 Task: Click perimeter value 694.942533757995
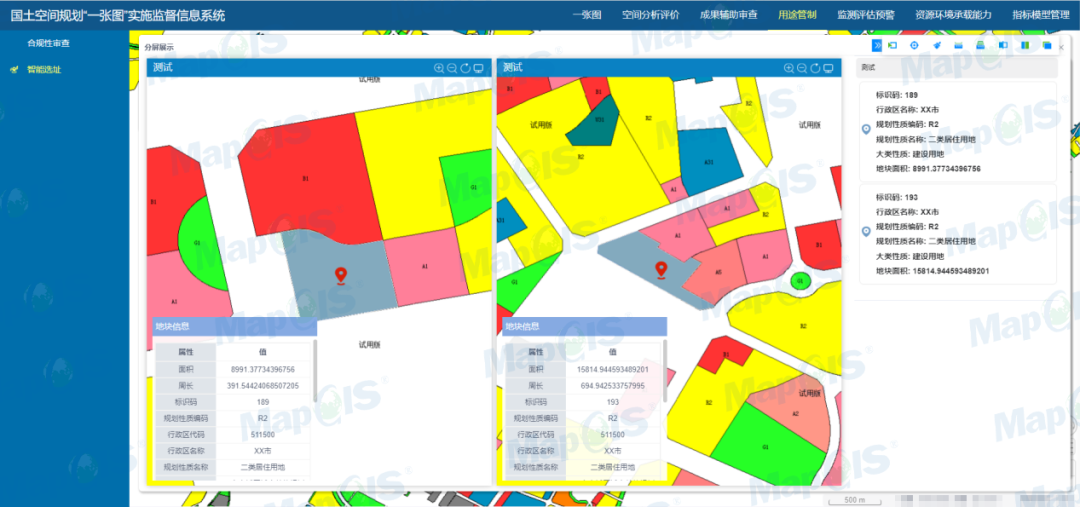click(612, 386)
